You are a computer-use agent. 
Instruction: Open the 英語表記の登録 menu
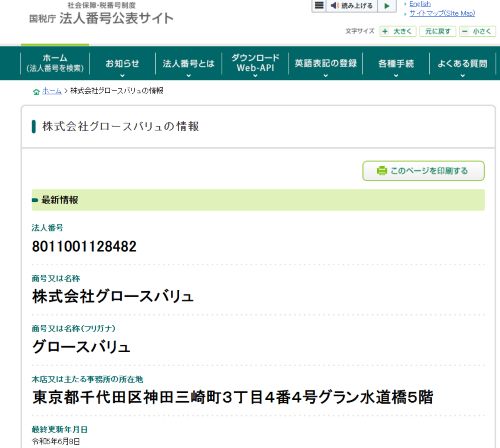point(326,63)
